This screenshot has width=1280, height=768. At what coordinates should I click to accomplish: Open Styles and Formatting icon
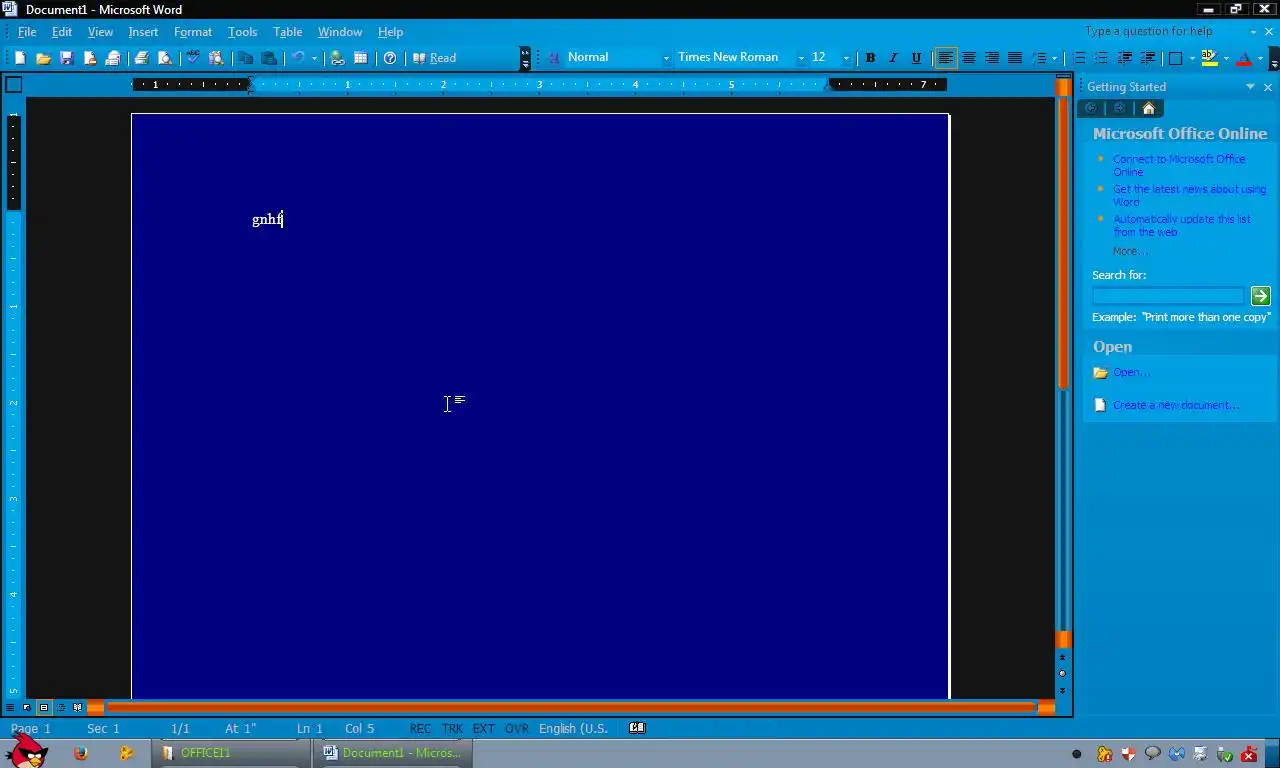(554, 58)
